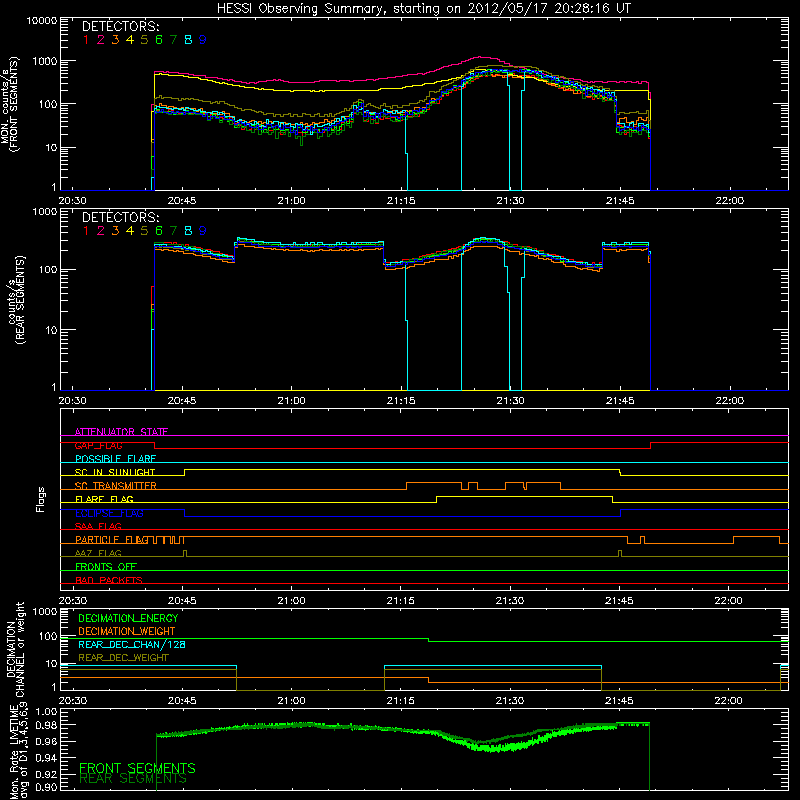The image size is (800, 800).
Task: Click the 20:45 time tick under rear segments plot
Action: click(182, 401)
